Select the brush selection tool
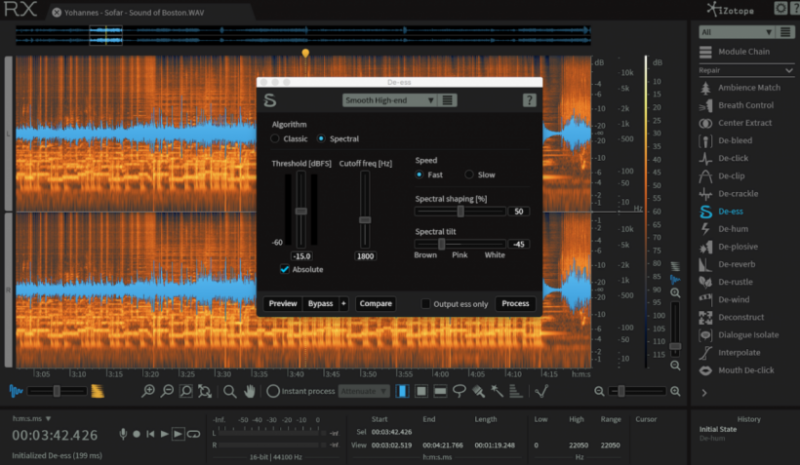 (479, 391)
